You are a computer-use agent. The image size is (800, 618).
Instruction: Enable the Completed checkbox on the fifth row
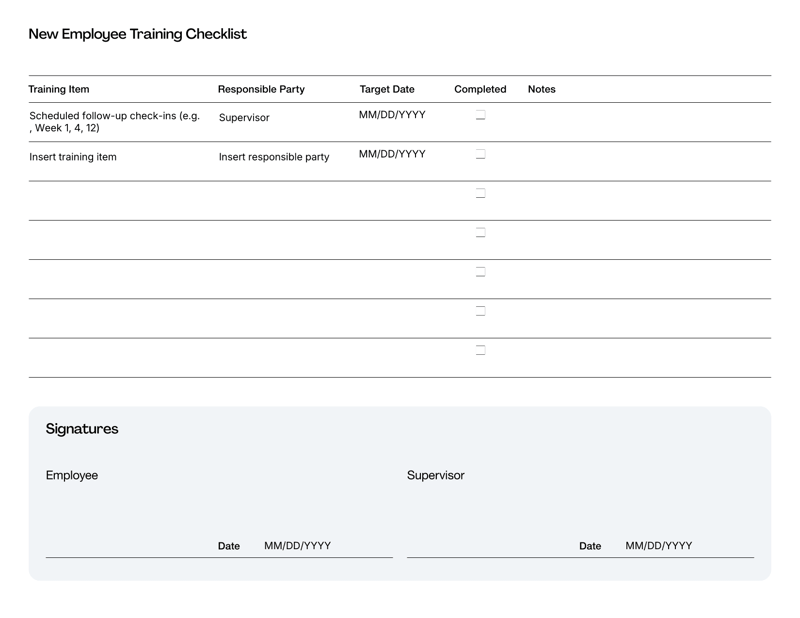click(481, 270)
